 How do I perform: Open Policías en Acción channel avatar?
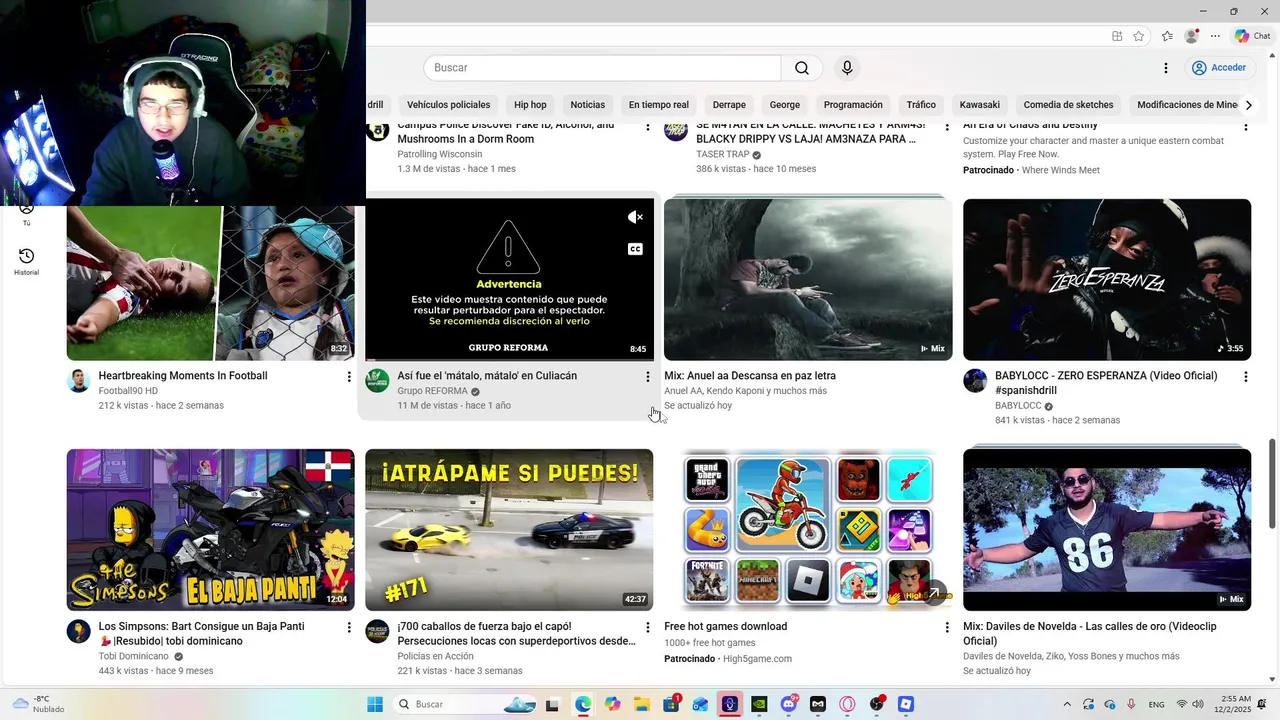point(377,631)
